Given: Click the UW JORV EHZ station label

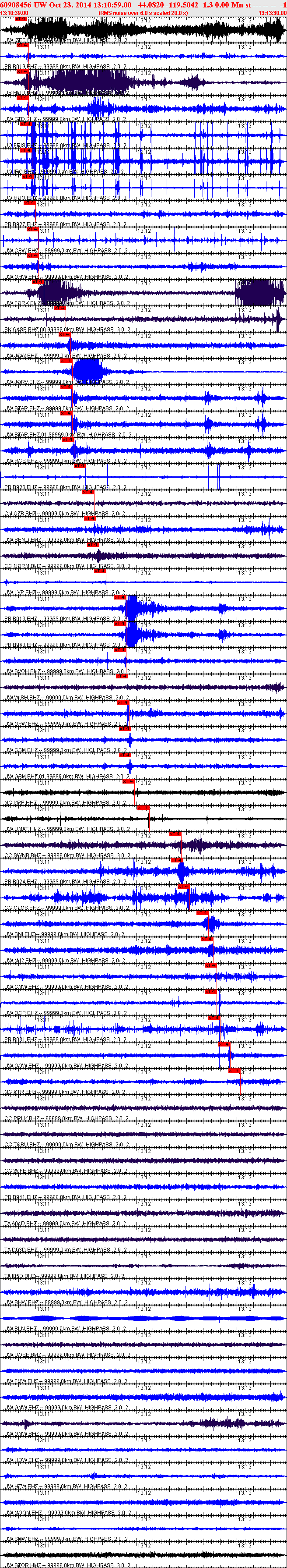Looking at the screenshot, I should [67, 382].
